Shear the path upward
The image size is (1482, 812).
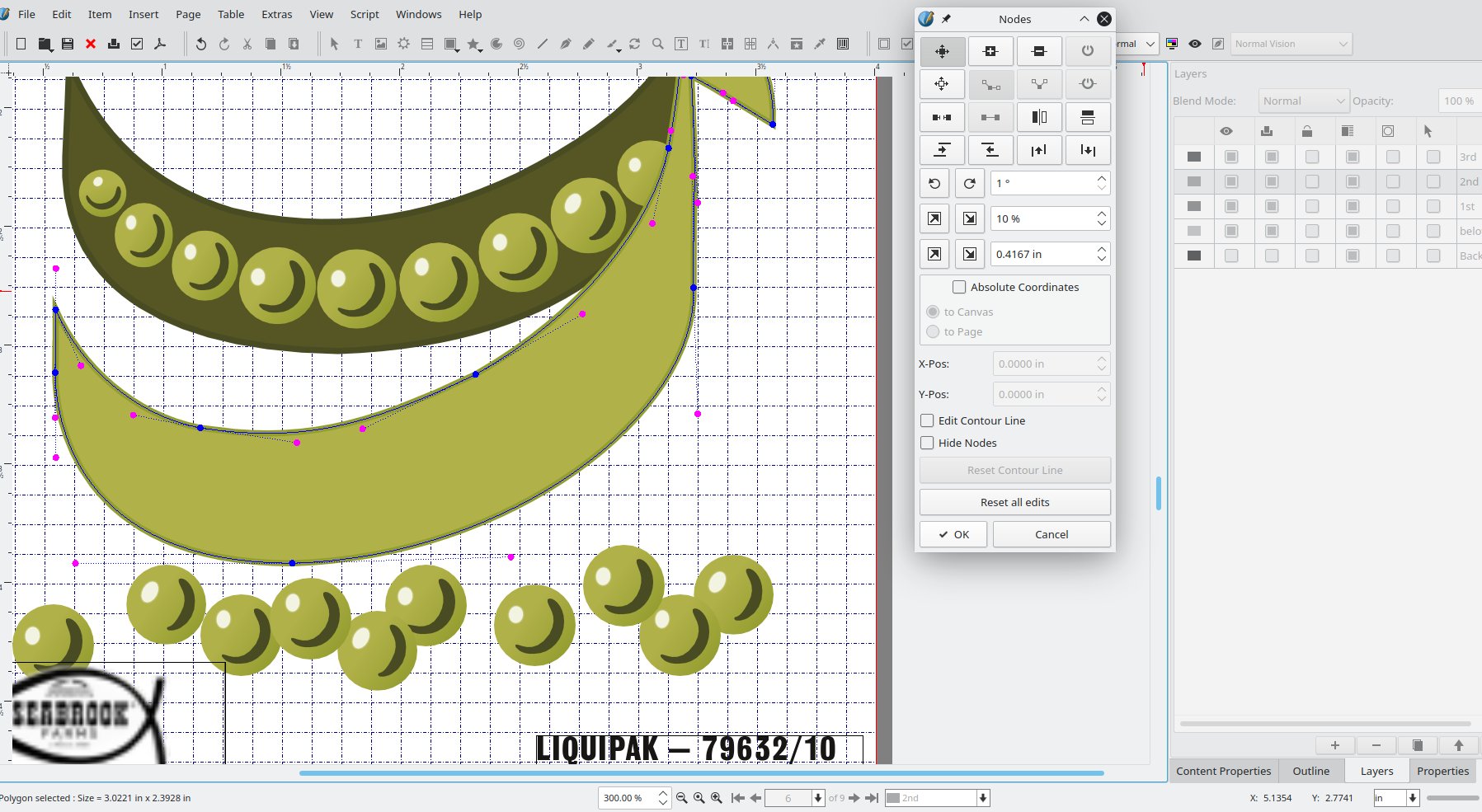tap(1039, 150)
